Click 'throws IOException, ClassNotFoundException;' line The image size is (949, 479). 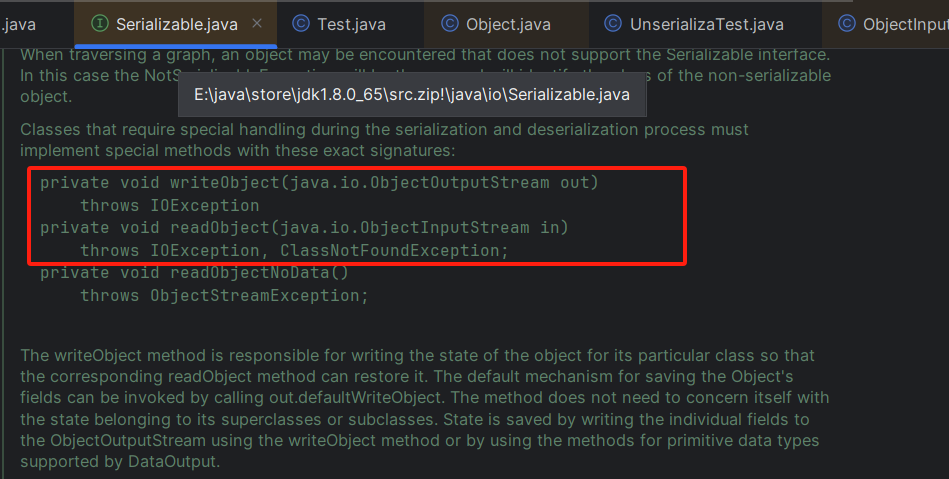(x=295, y=251)
